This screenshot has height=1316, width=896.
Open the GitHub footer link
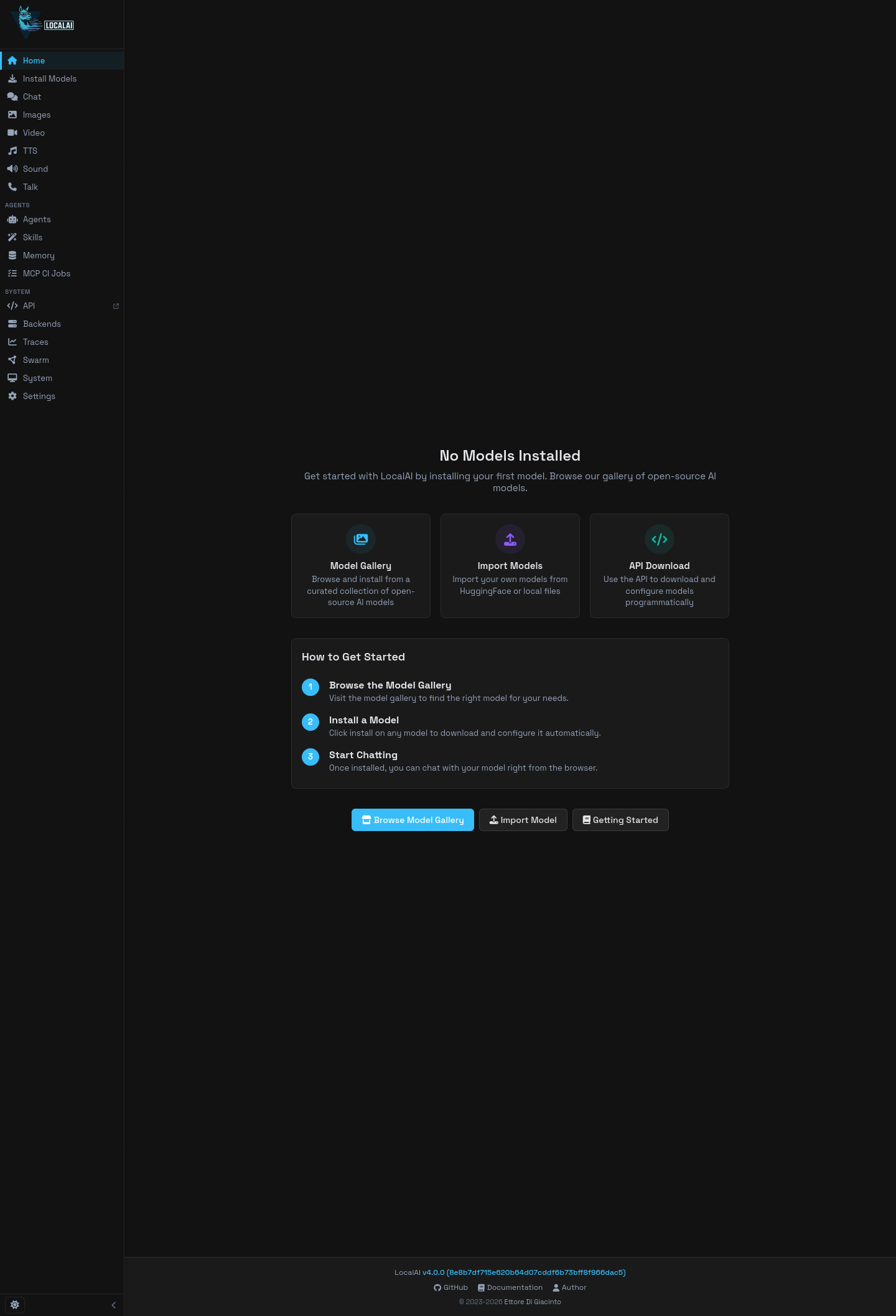point(450,1287)
